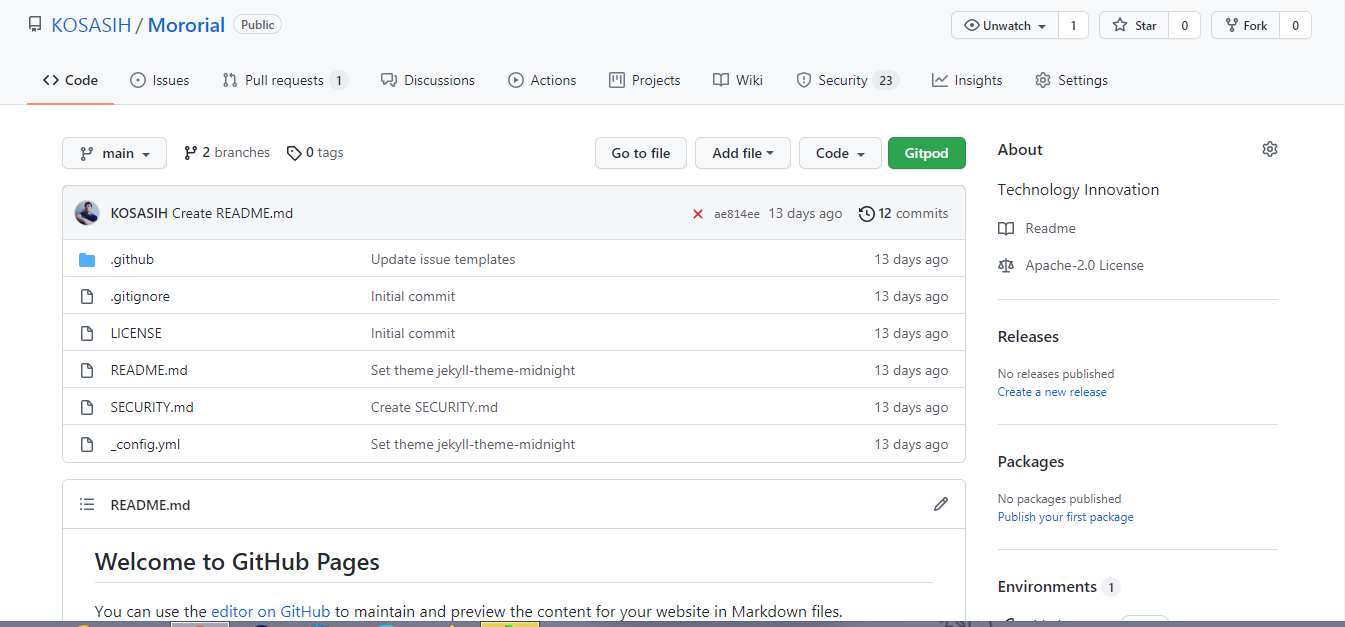Screen dimensions: 1345x627
Task: View the 2 branches link
Action: (x=227, y=153)
